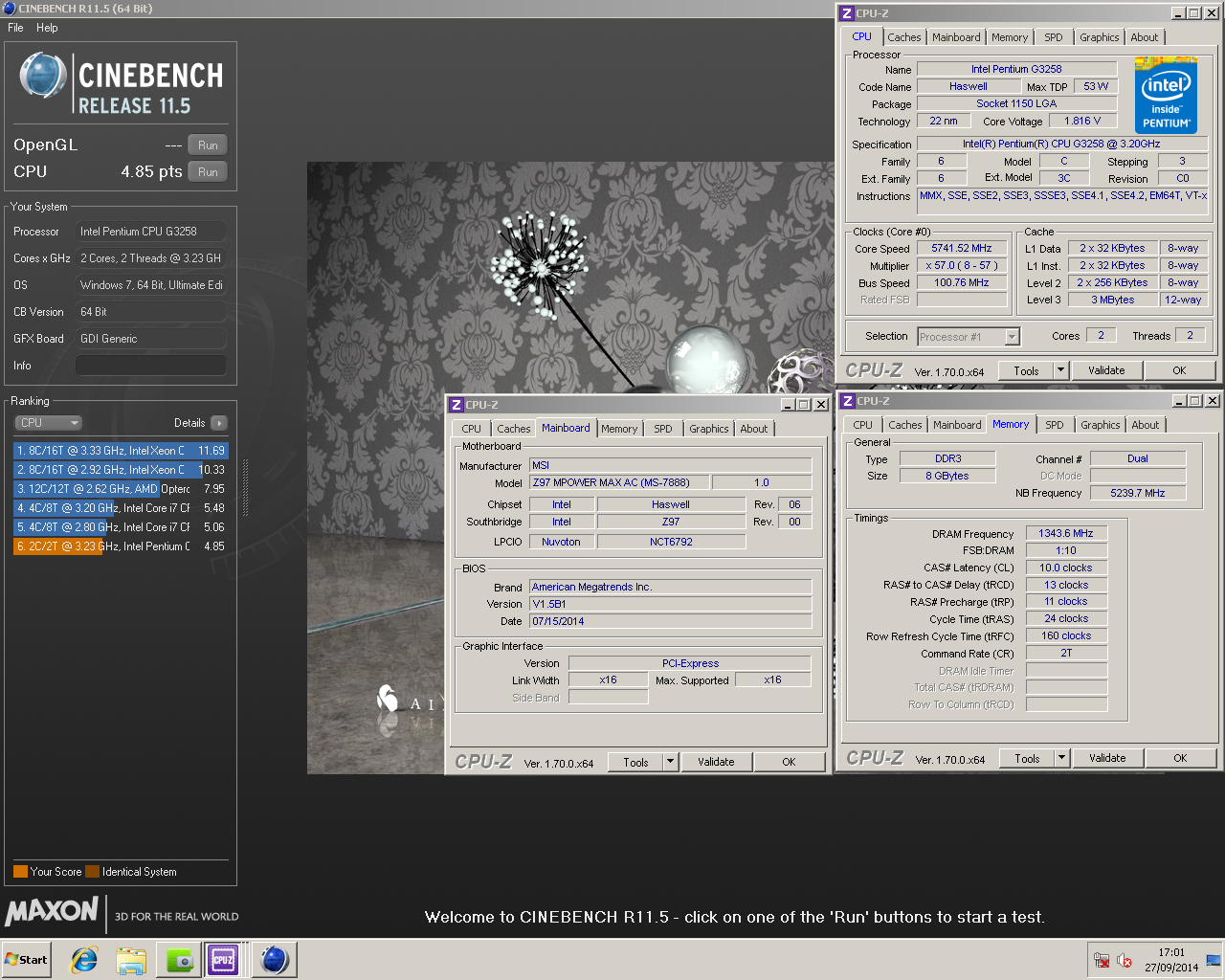
Task: Open Caches tab in top CPU-Z window
Action: pyautogui.click(x=904, y=37)
